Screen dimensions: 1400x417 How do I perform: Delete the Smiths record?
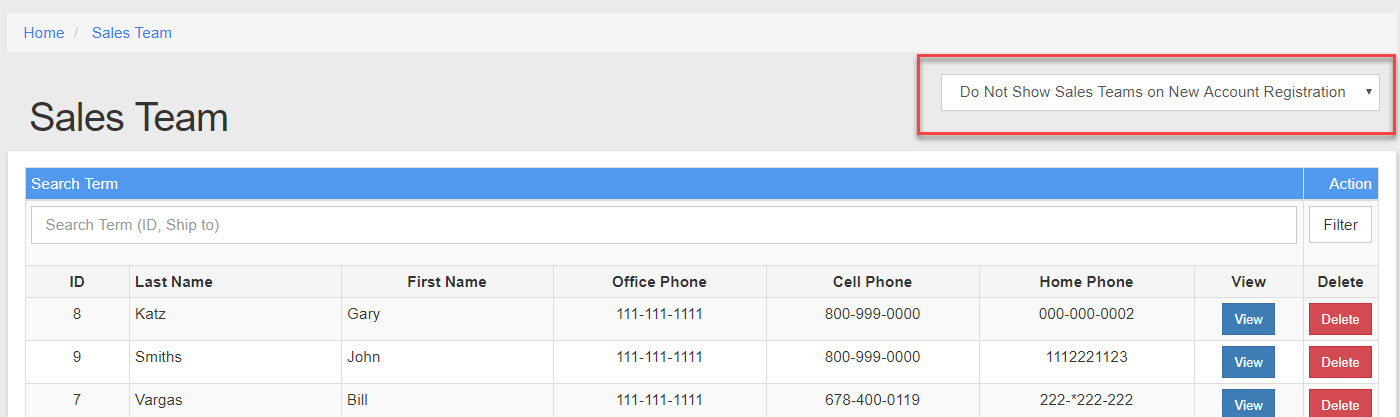[1340, 362]
